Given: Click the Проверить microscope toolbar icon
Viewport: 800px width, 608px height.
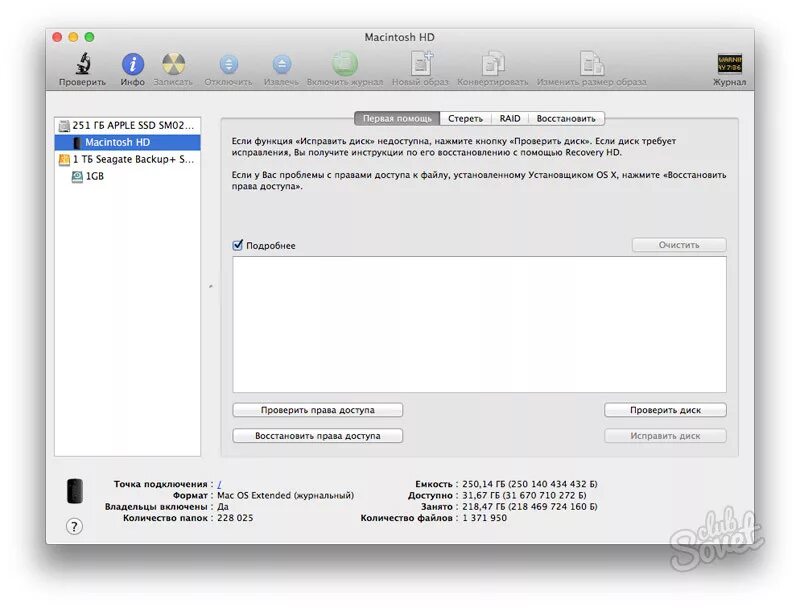Looking at the screenshot, I should click(x=83, y=64).
